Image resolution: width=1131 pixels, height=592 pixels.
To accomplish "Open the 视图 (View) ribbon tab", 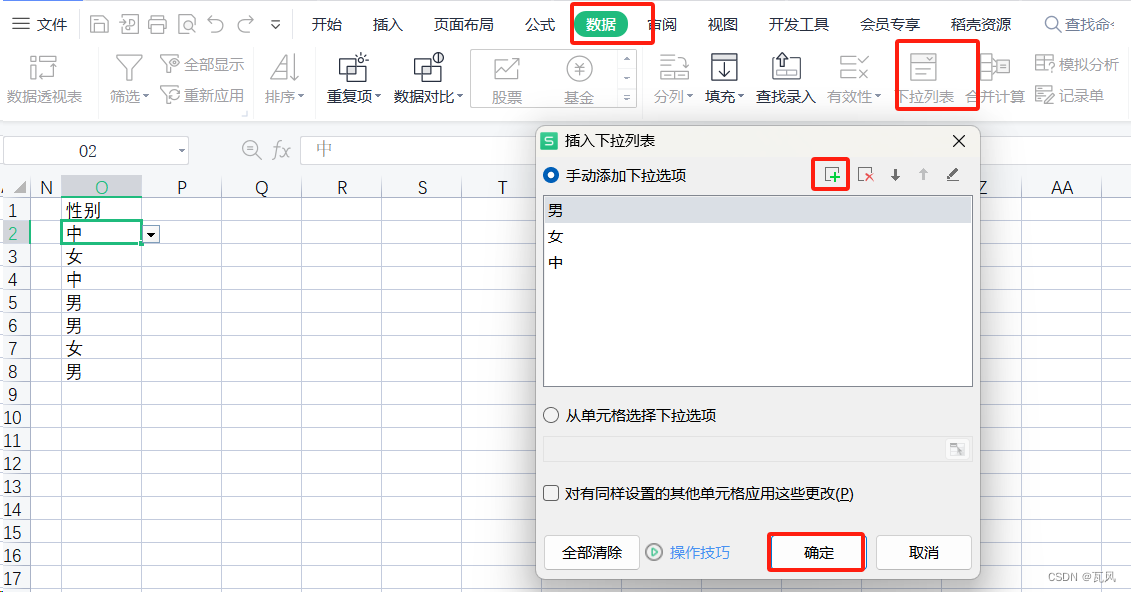I will tap(722, 24).
